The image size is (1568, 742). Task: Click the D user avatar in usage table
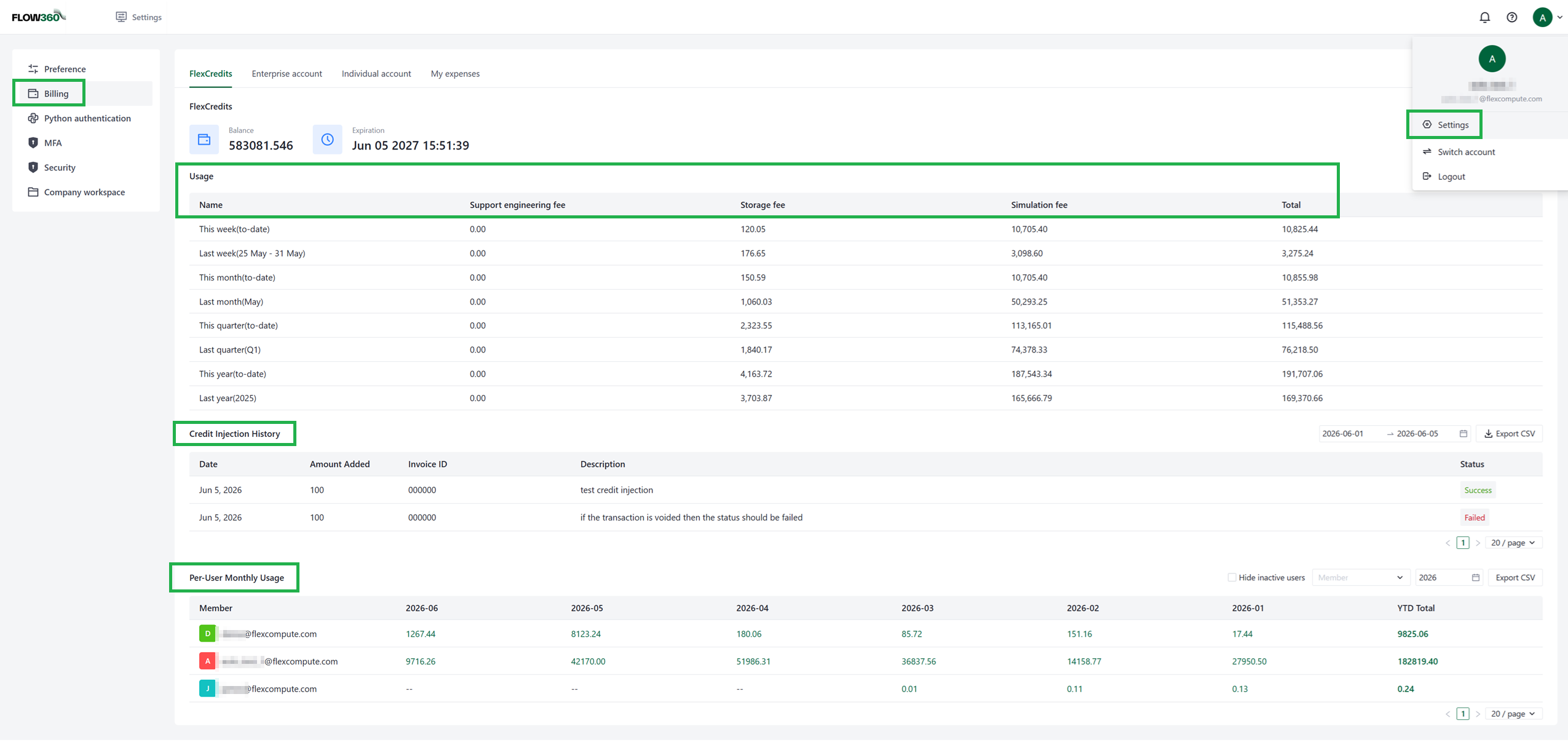(x=207, y=633)
